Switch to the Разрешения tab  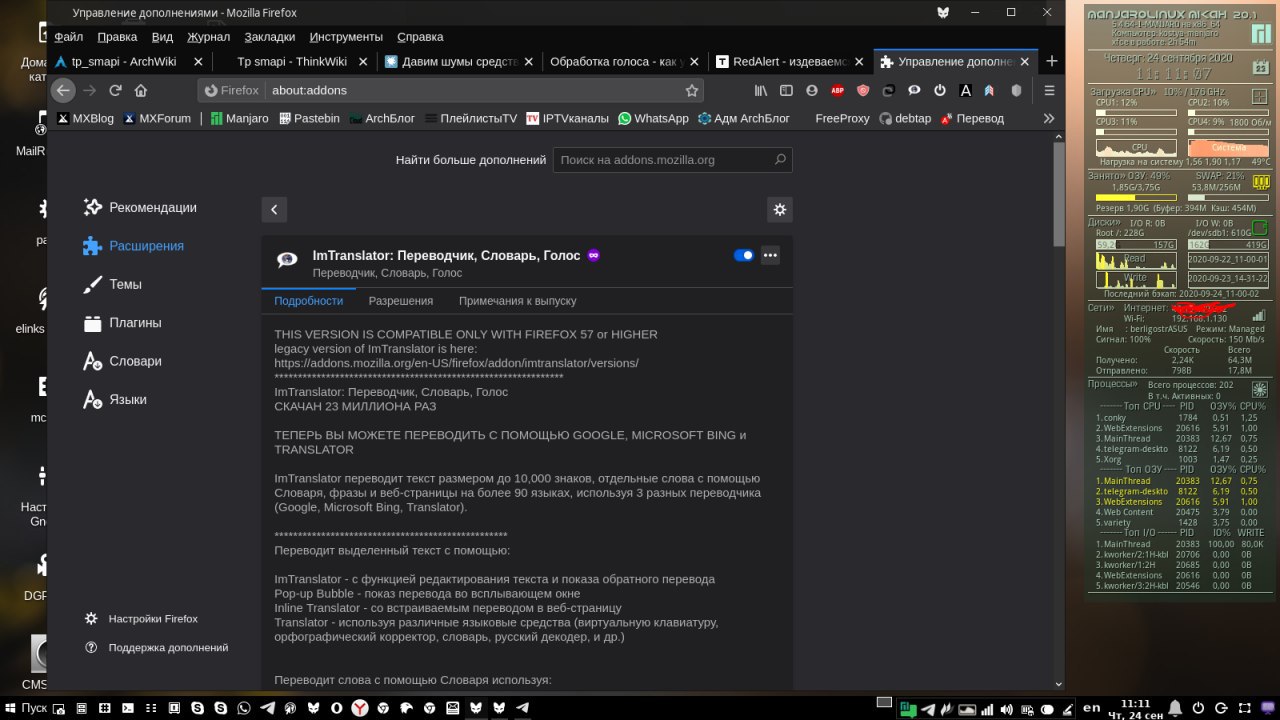(x=401, y=301)
